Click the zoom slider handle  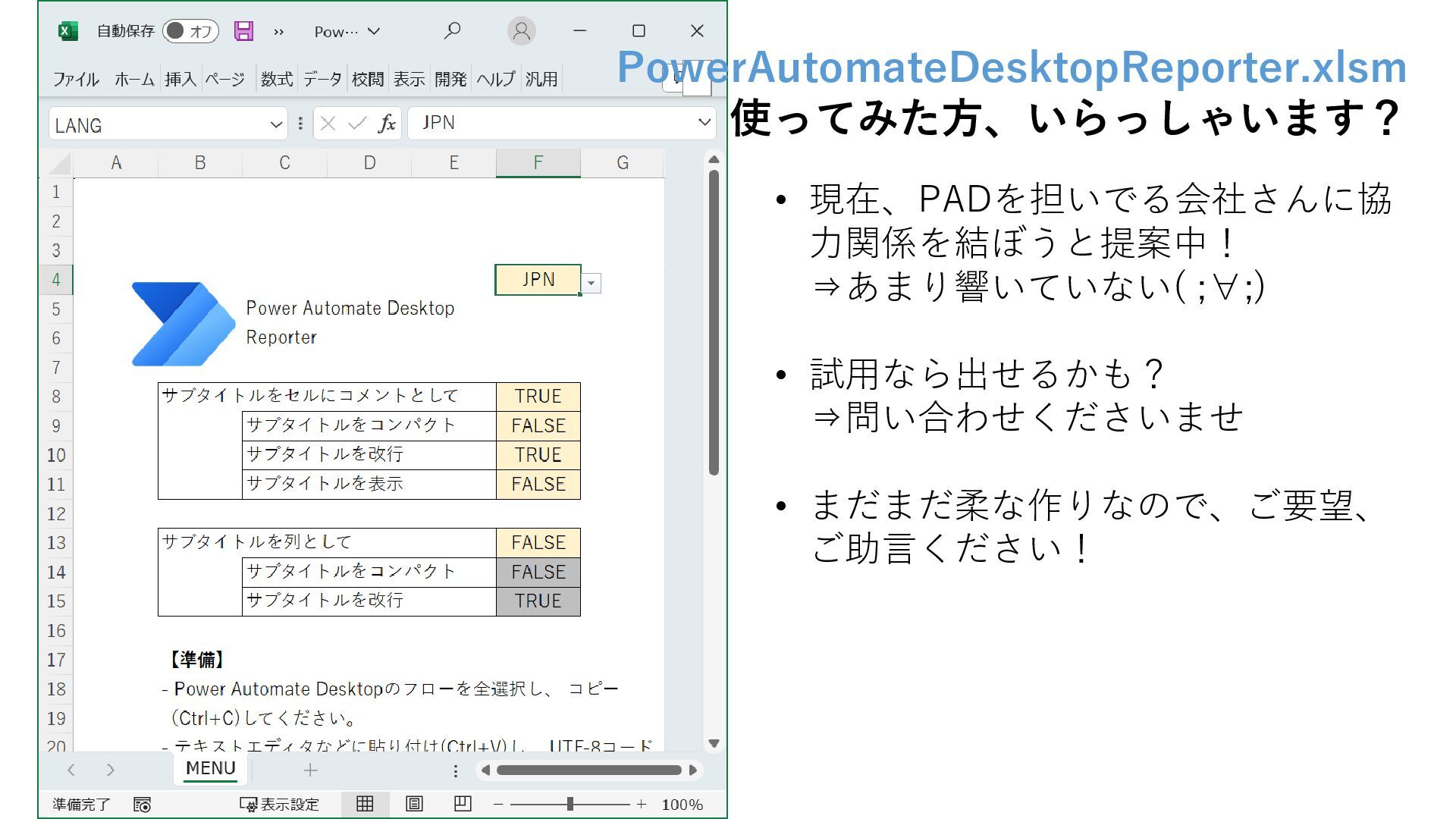pyautogui.click(x=570, y=804)
